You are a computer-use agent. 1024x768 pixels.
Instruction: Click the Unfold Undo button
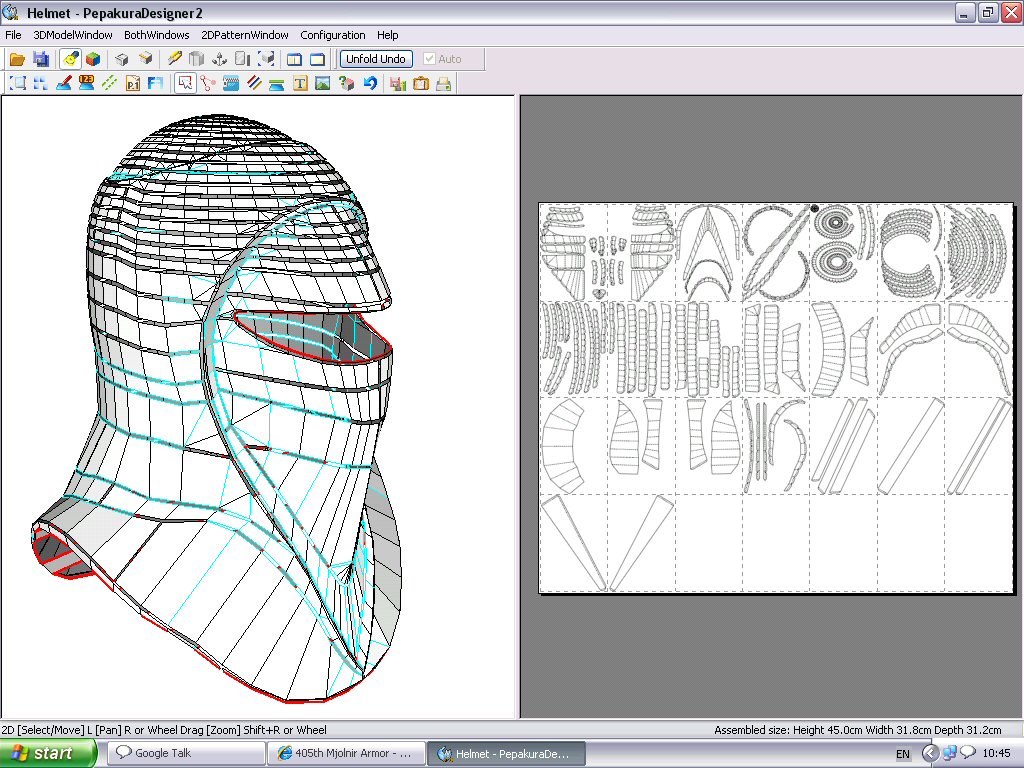coord(376,59)
